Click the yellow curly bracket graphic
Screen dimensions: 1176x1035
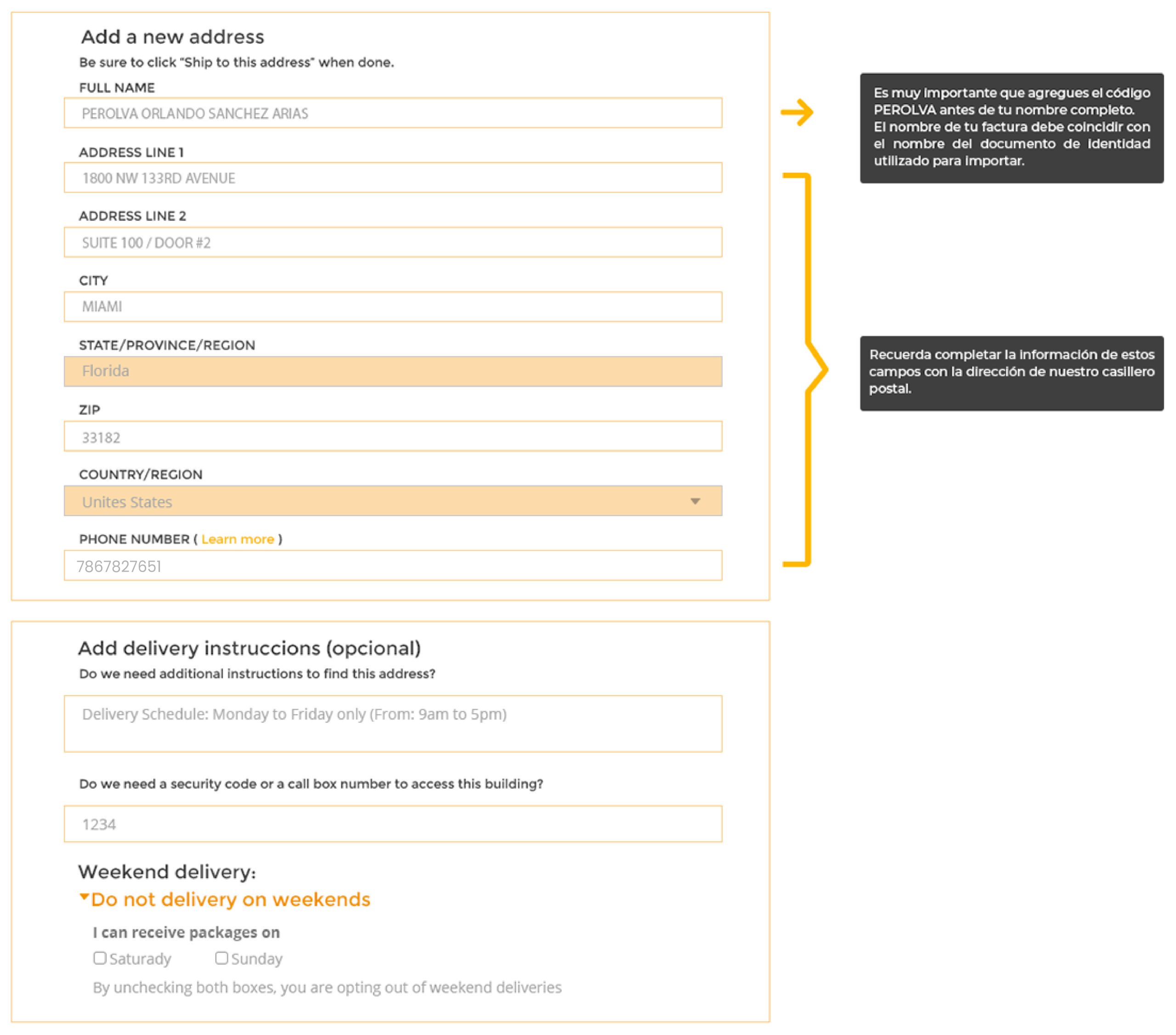pyautogui.click(x=805, y=369)
